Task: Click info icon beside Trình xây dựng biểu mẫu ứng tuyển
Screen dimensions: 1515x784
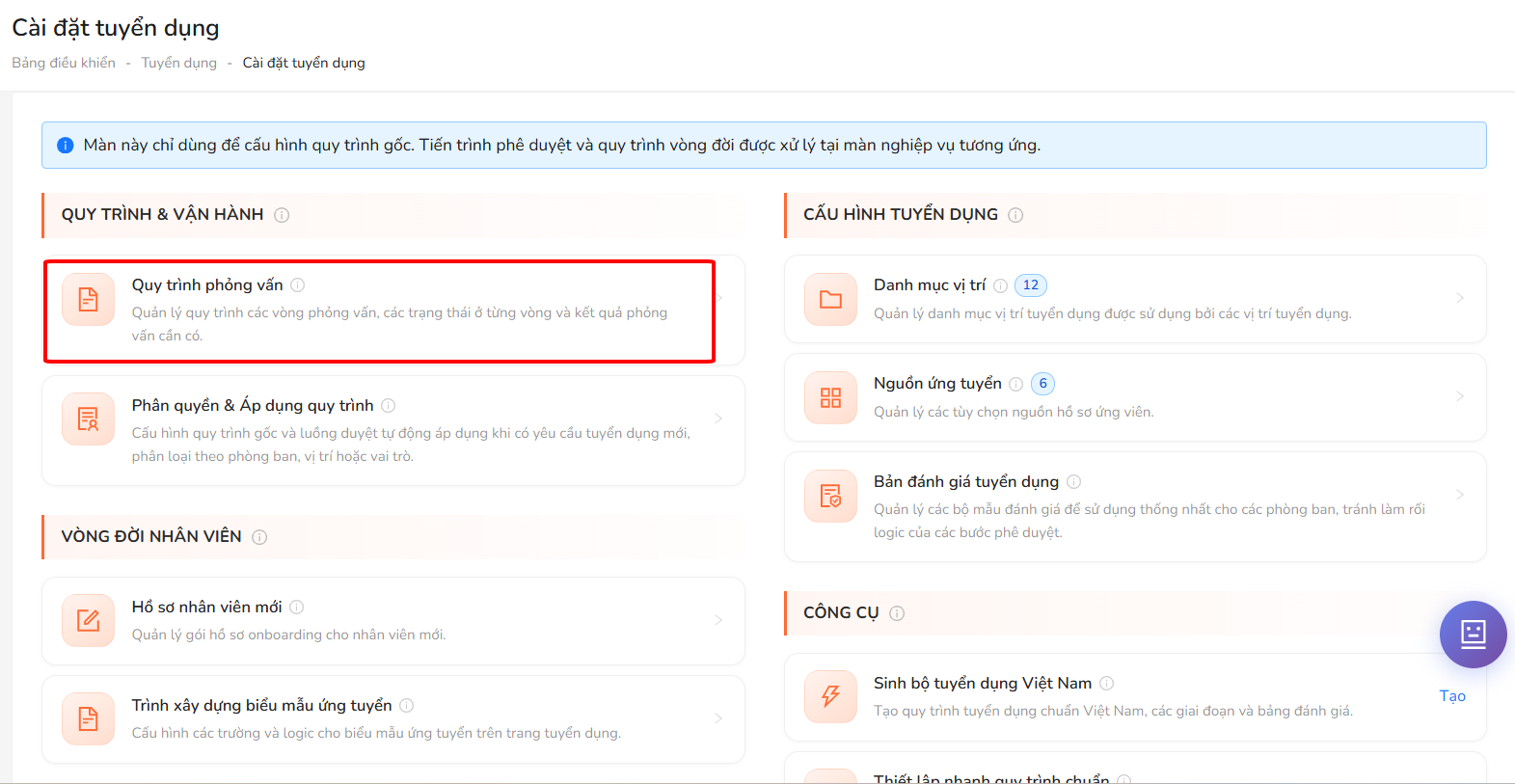Action: pos(407,706)
